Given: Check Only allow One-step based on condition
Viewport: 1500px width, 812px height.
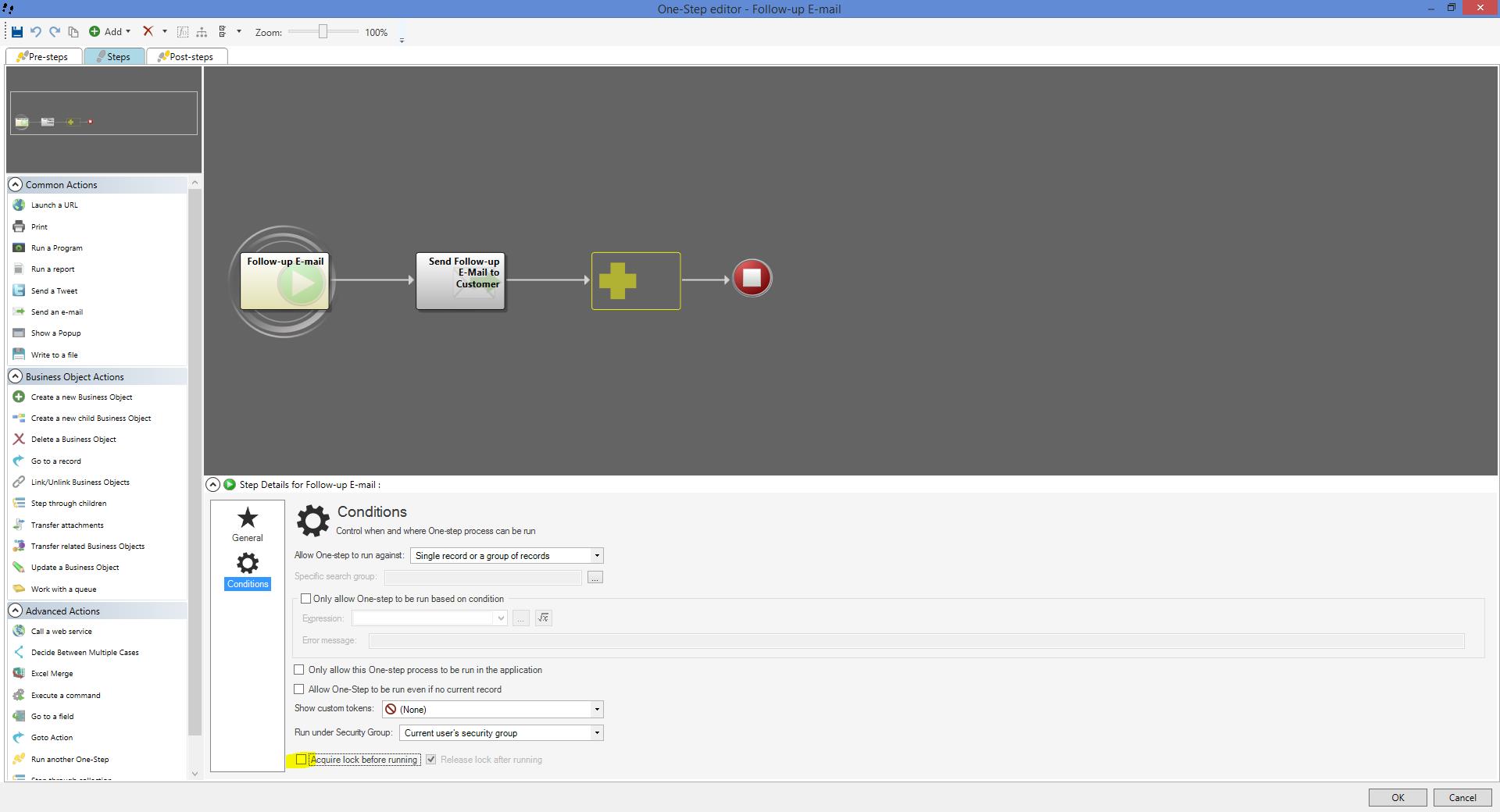Looking at the screenshot, I should [306, 599].
